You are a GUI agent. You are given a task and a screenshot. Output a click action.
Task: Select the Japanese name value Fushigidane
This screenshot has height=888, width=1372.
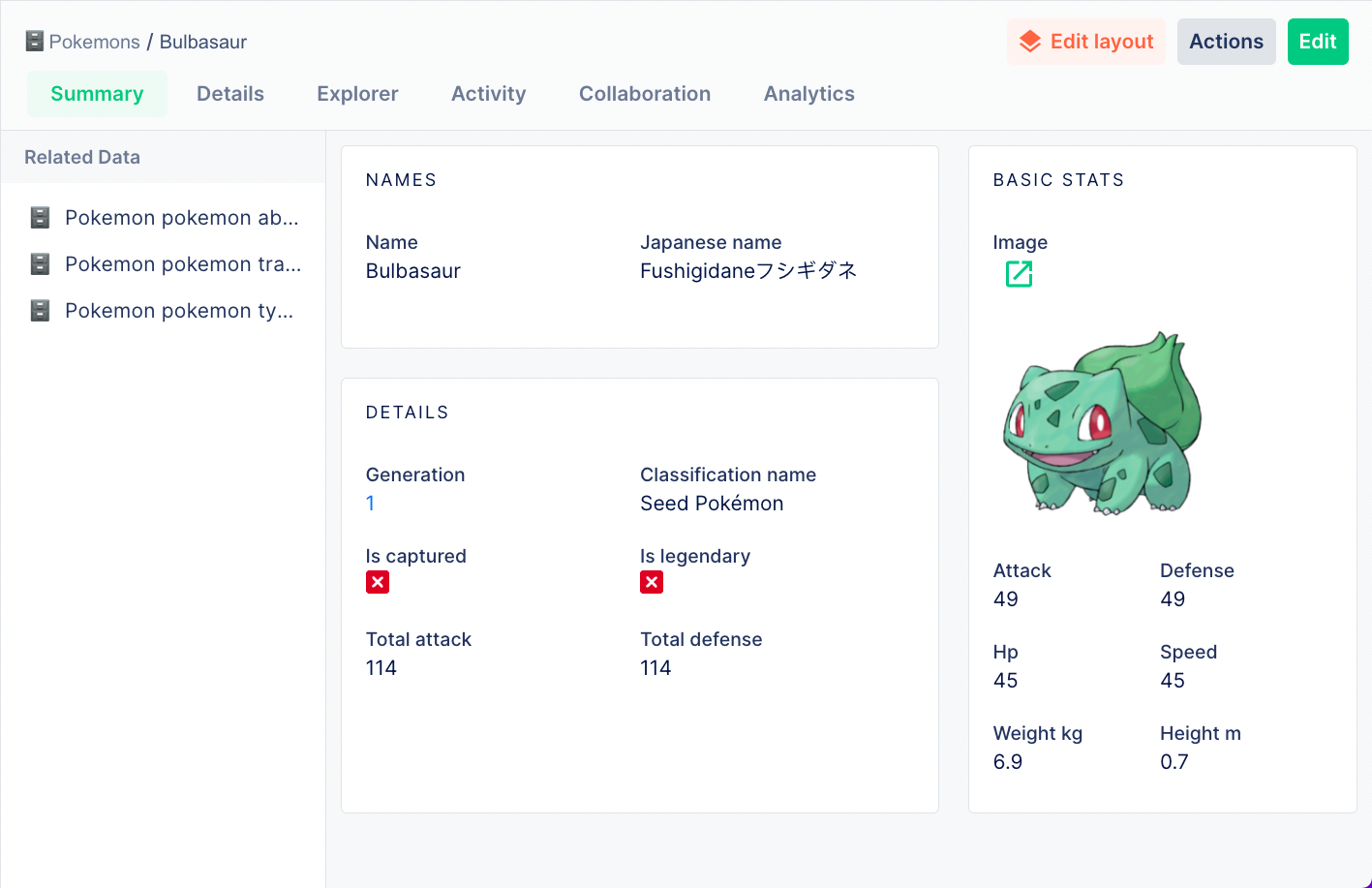pyautogui.click(x=748, y=271)
